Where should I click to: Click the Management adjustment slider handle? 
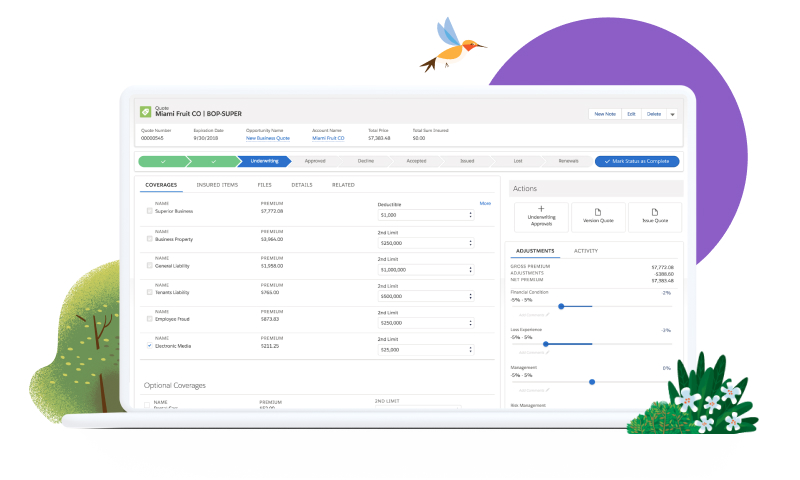coord(592,381)
